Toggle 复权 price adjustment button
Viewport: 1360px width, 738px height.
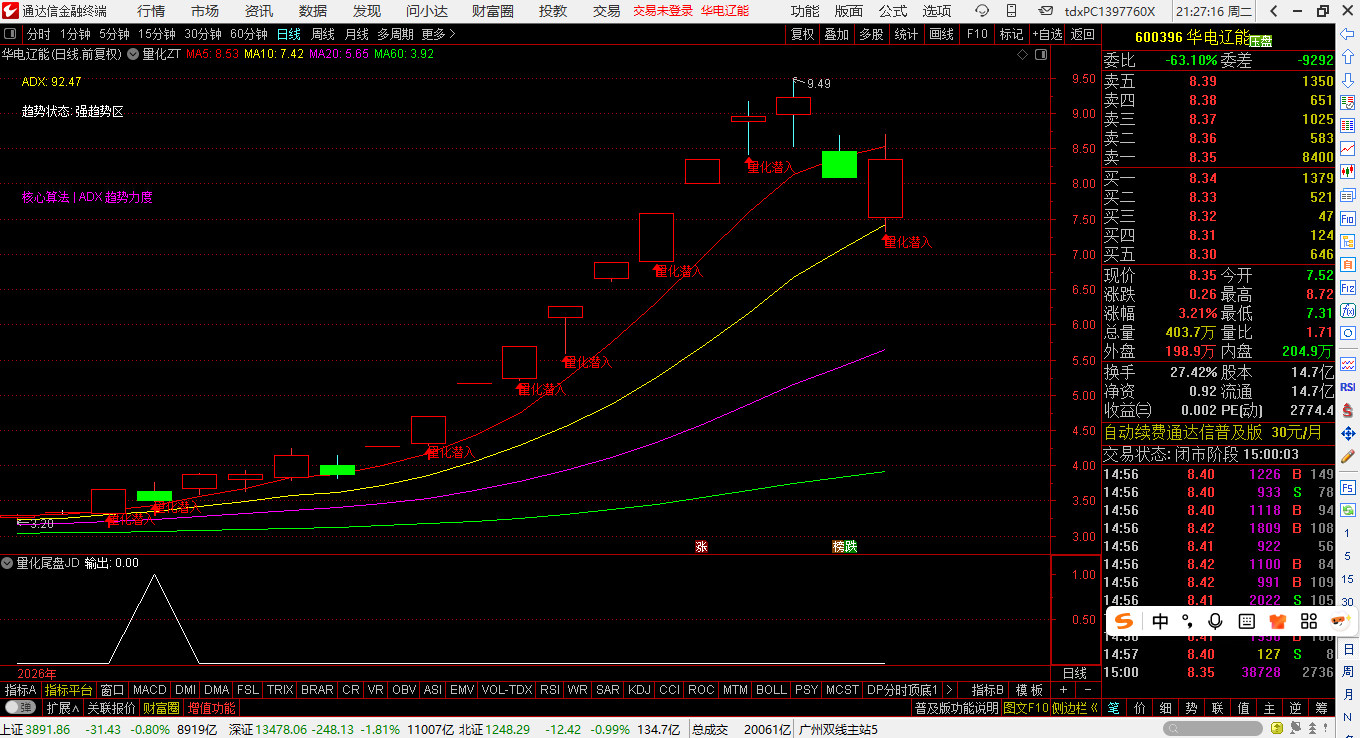click(x=802, y=34)
